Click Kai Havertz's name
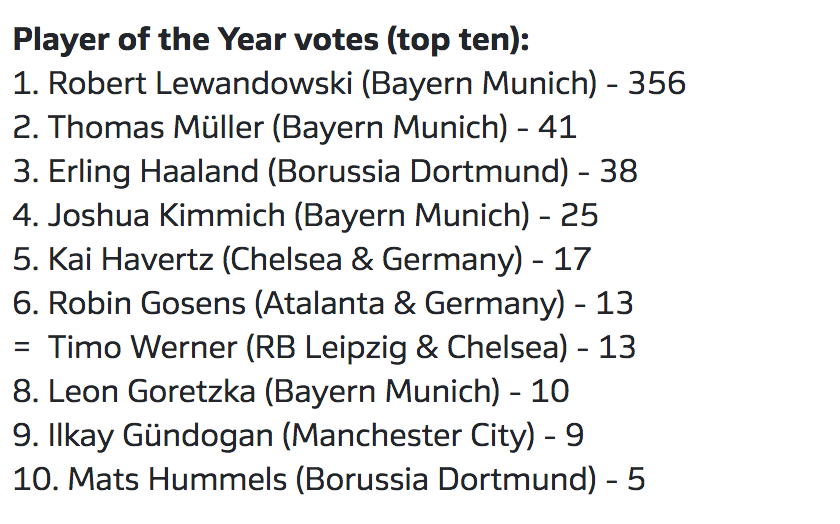This screenshot has width=840, height=524. (130, 259)
